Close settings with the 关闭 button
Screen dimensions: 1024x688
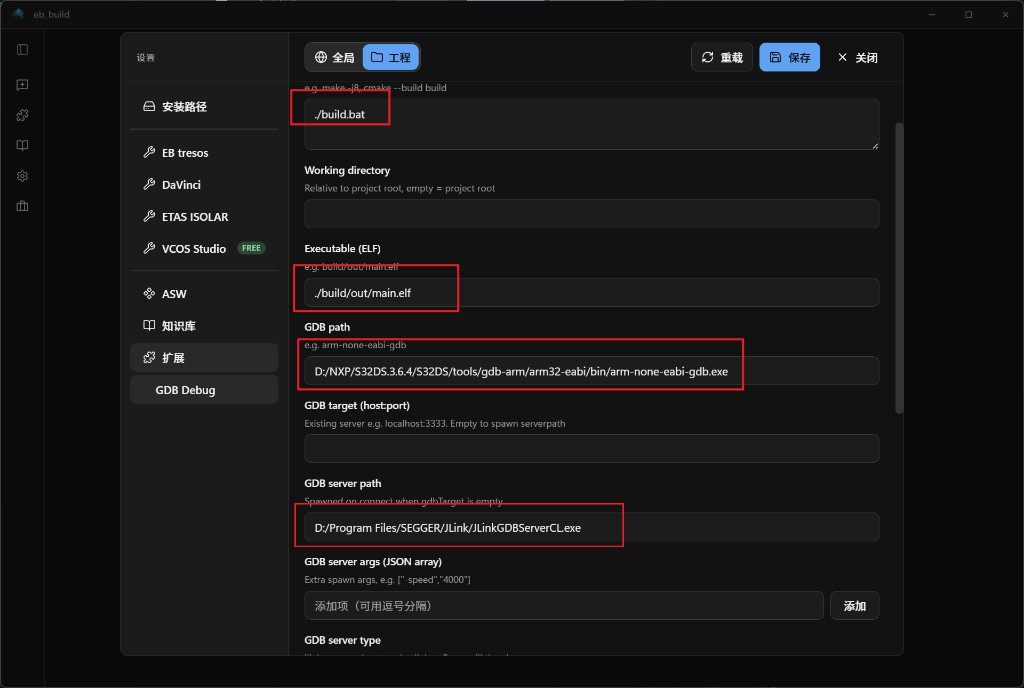(857, 57)
